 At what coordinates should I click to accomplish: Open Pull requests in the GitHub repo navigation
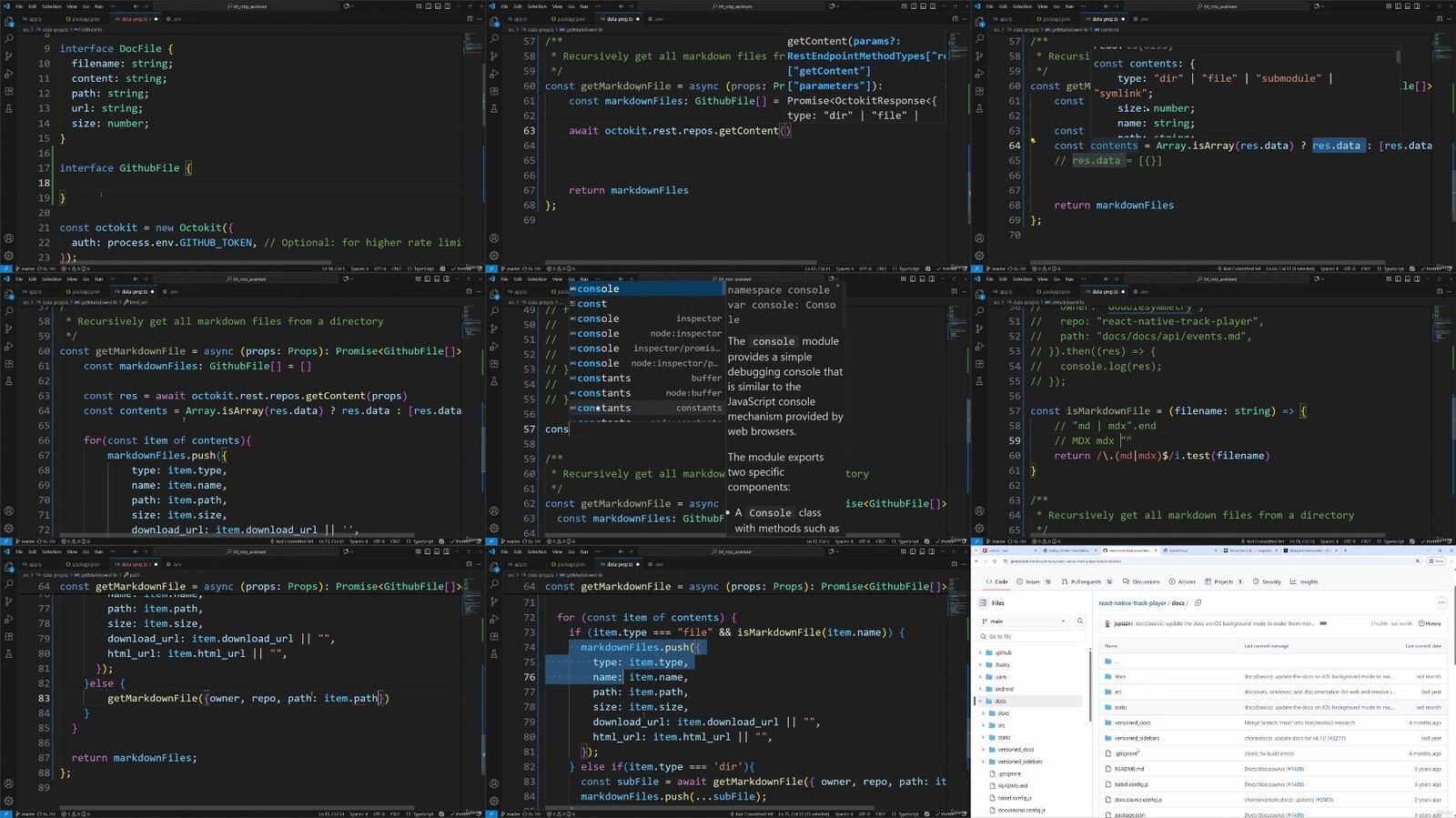[x=1085, y=581]
